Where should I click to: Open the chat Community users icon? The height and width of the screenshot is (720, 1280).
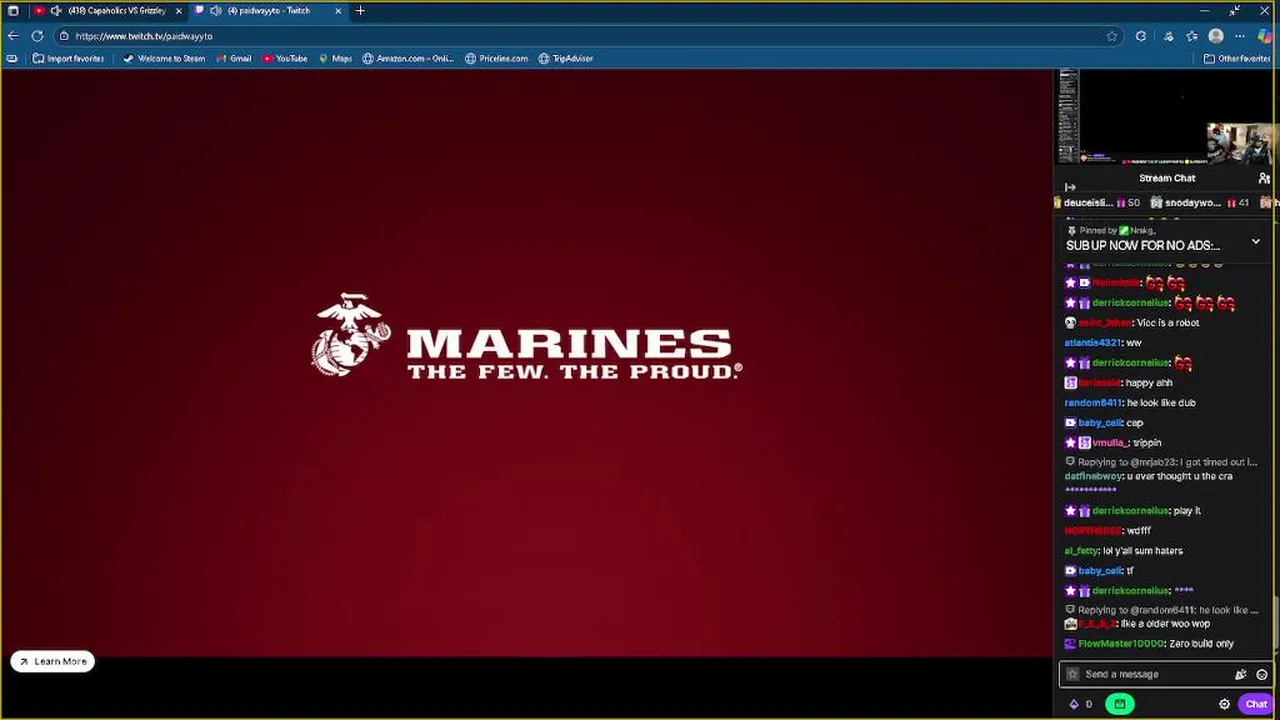[1264, 178]
